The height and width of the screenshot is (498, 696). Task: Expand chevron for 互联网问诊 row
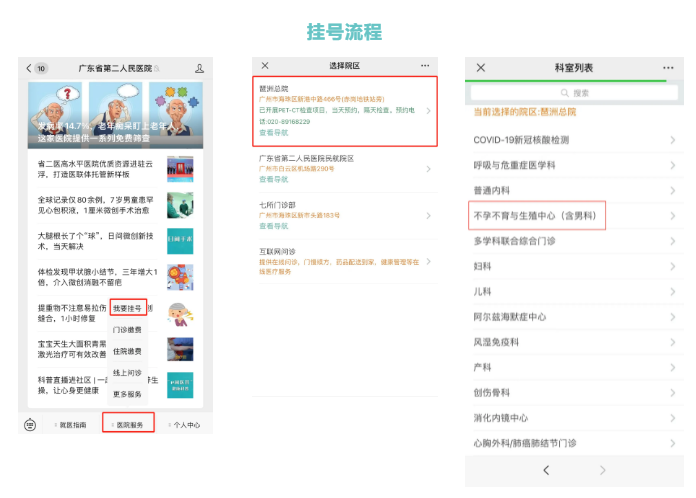[428, 261]
